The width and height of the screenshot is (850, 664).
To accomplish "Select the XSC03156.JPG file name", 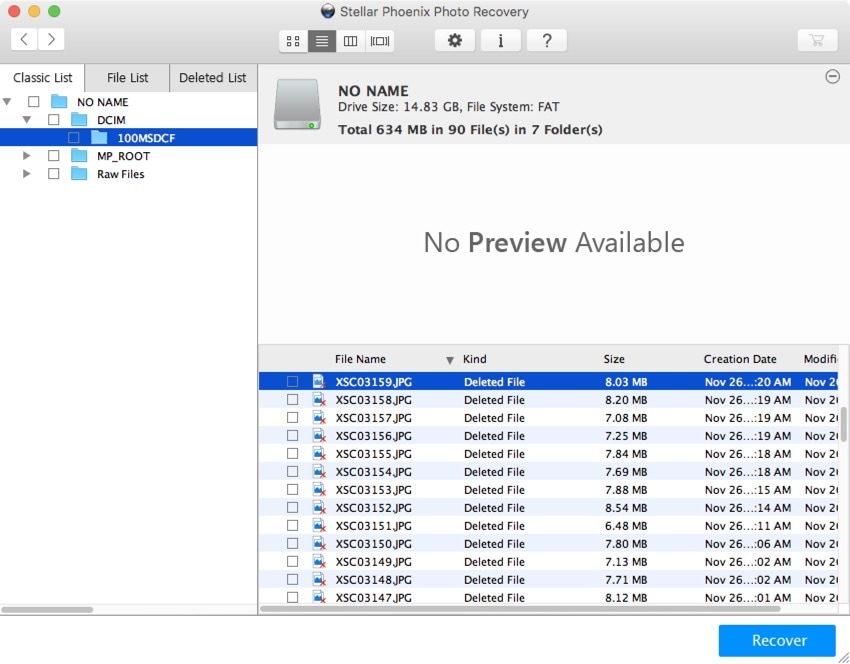I will (374, 436).
